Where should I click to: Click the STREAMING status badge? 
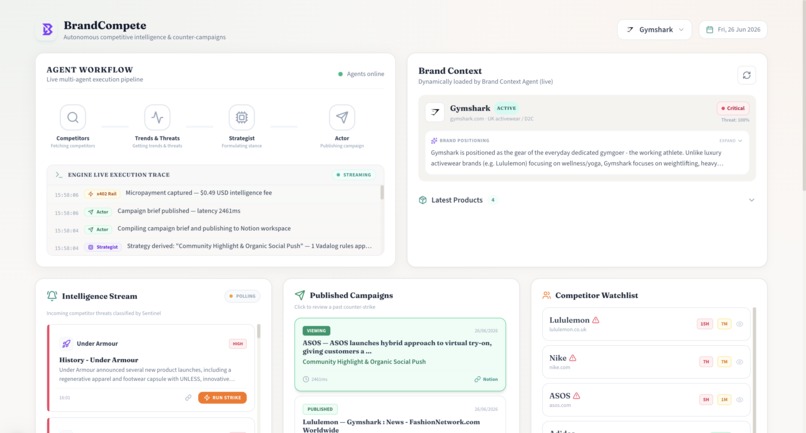354,175
